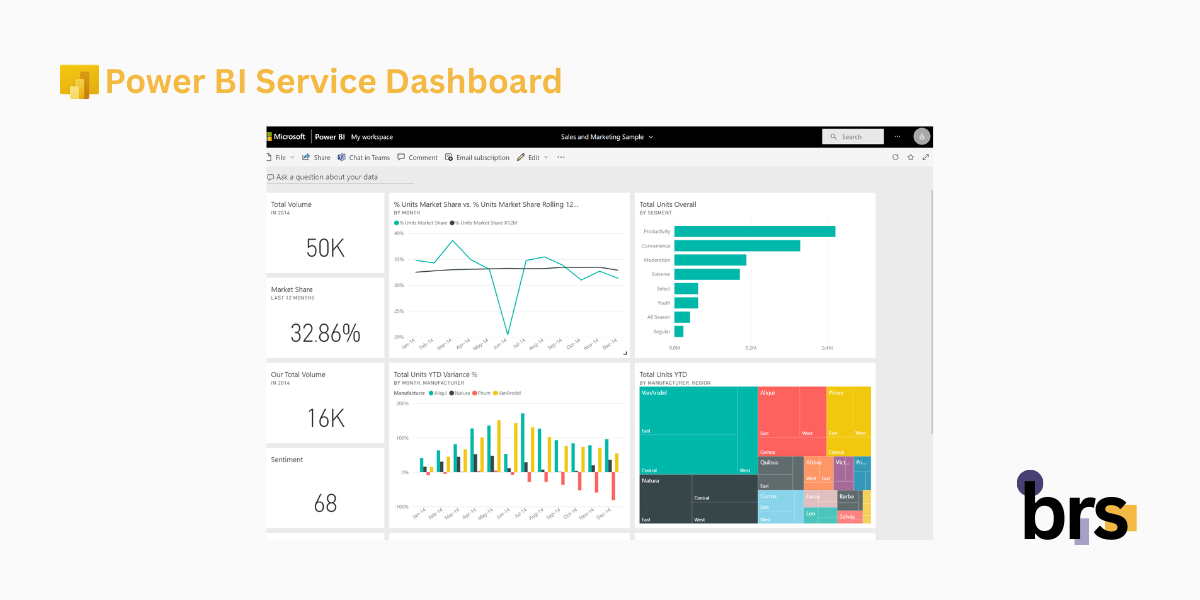Open the Comment icon

401,157
